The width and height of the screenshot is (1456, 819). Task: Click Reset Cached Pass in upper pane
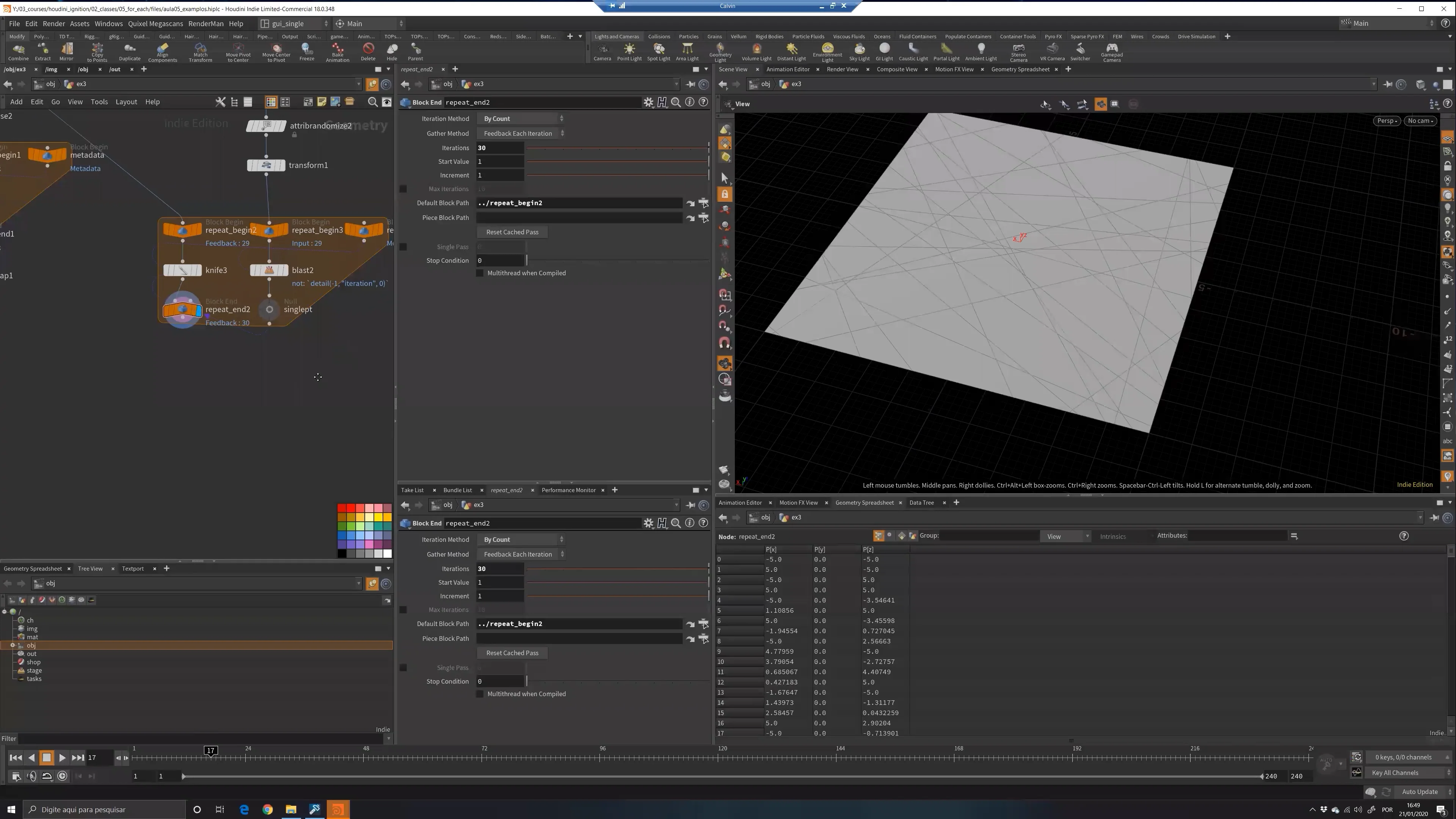[512, 232]
